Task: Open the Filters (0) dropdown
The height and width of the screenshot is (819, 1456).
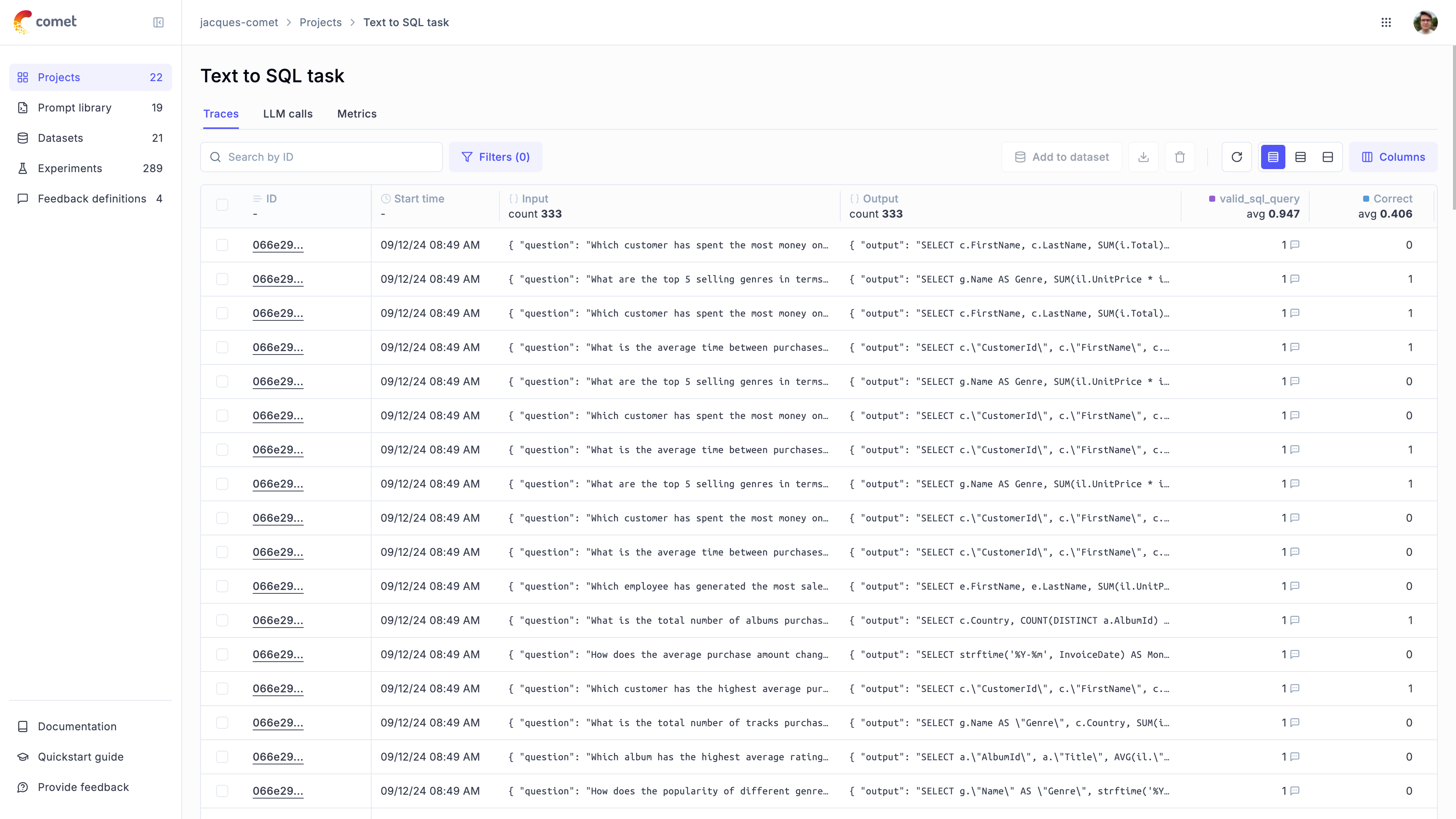Action: [495, 157]
